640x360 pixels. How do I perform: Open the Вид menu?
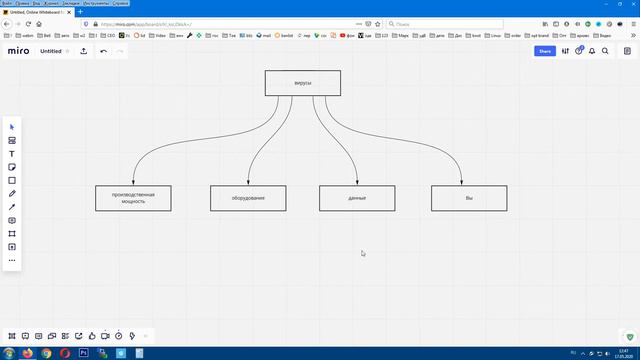pos(36,3)
